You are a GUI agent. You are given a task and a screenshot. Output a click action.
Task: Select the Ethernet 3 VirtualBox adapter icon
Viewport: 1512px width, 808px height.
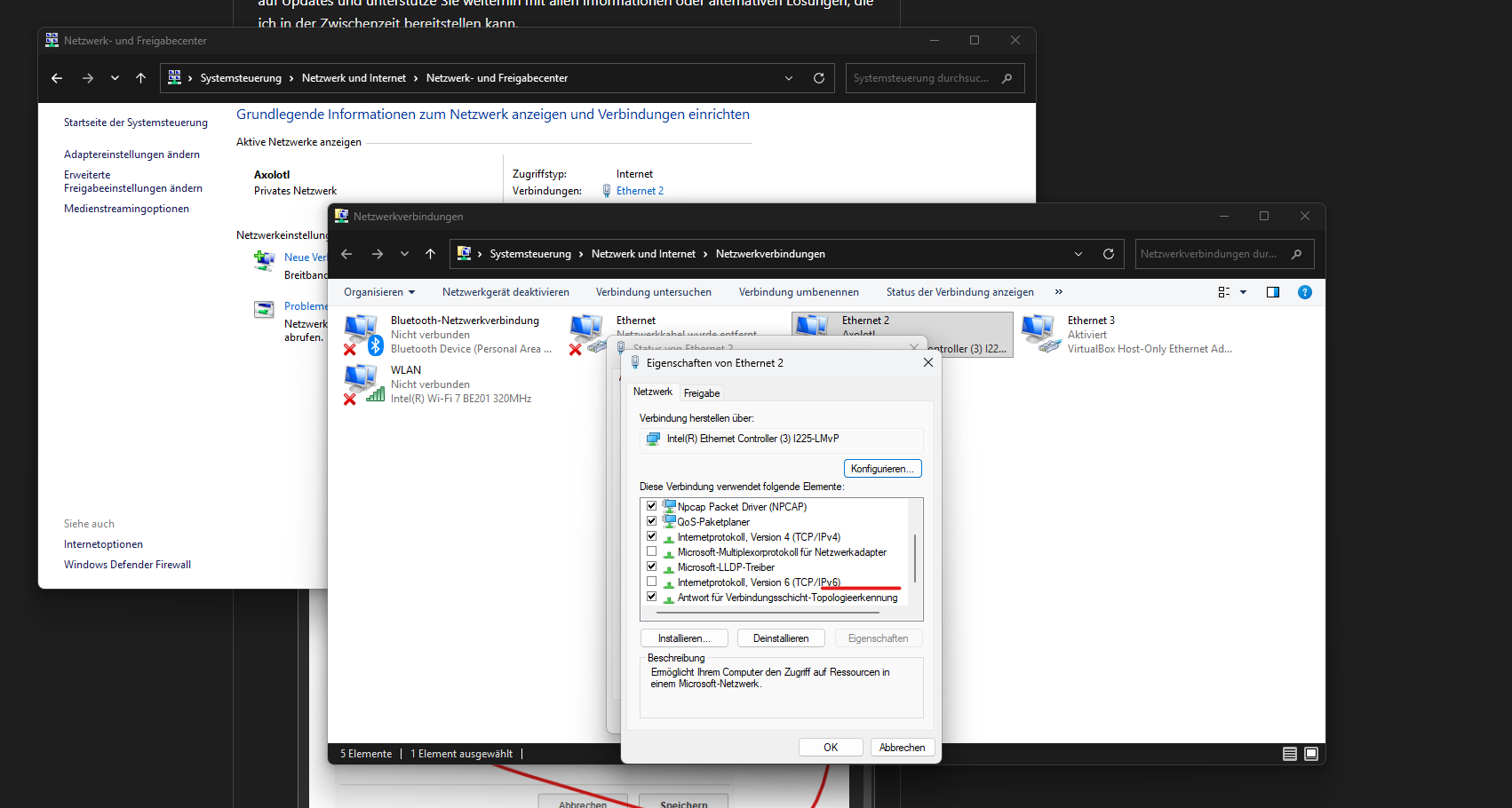tap(1040, 335)
